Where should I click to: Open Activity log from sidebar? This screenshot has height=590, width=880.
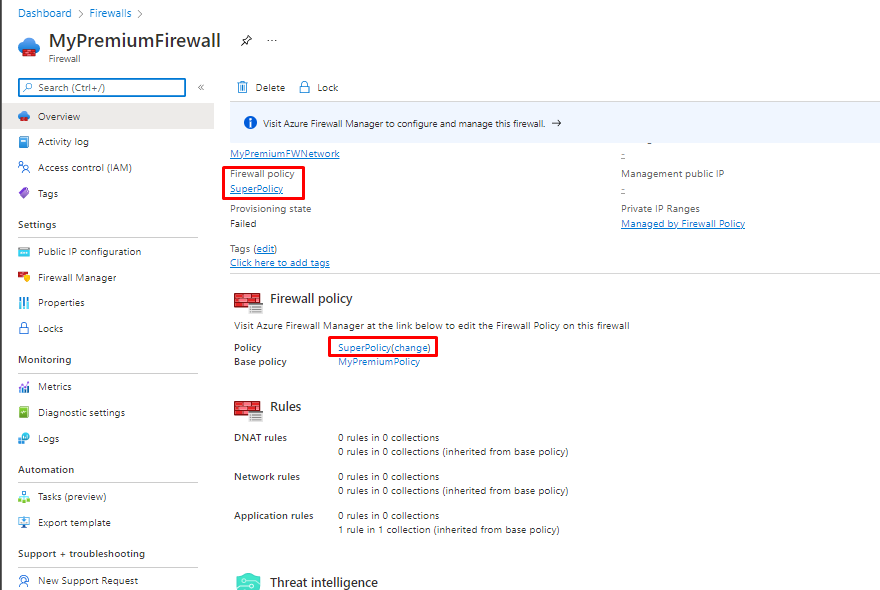pyautogui.click(x=63, y=142)
